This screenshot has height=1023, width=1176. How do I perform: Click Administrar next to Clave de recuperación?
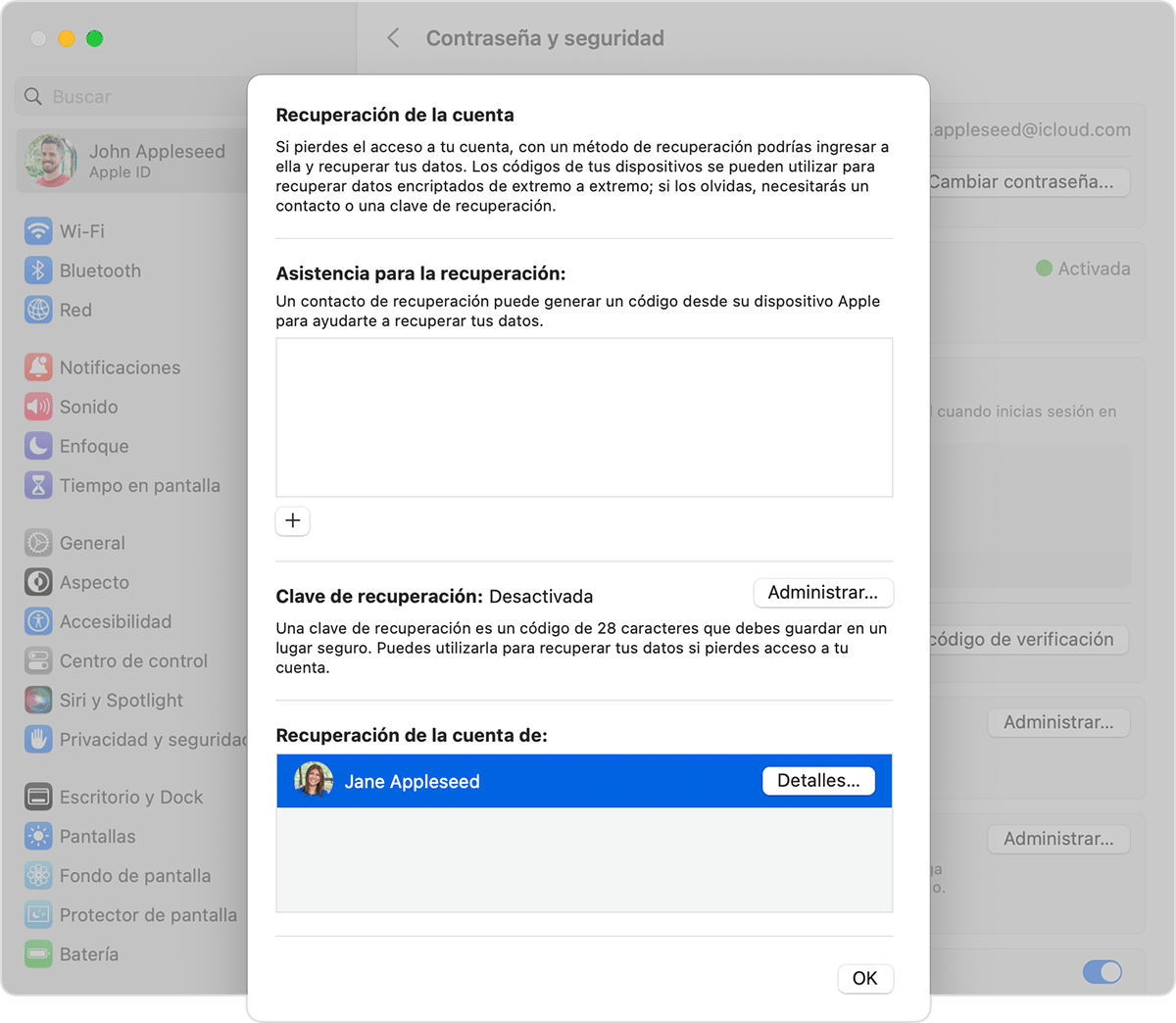[822, 593]
